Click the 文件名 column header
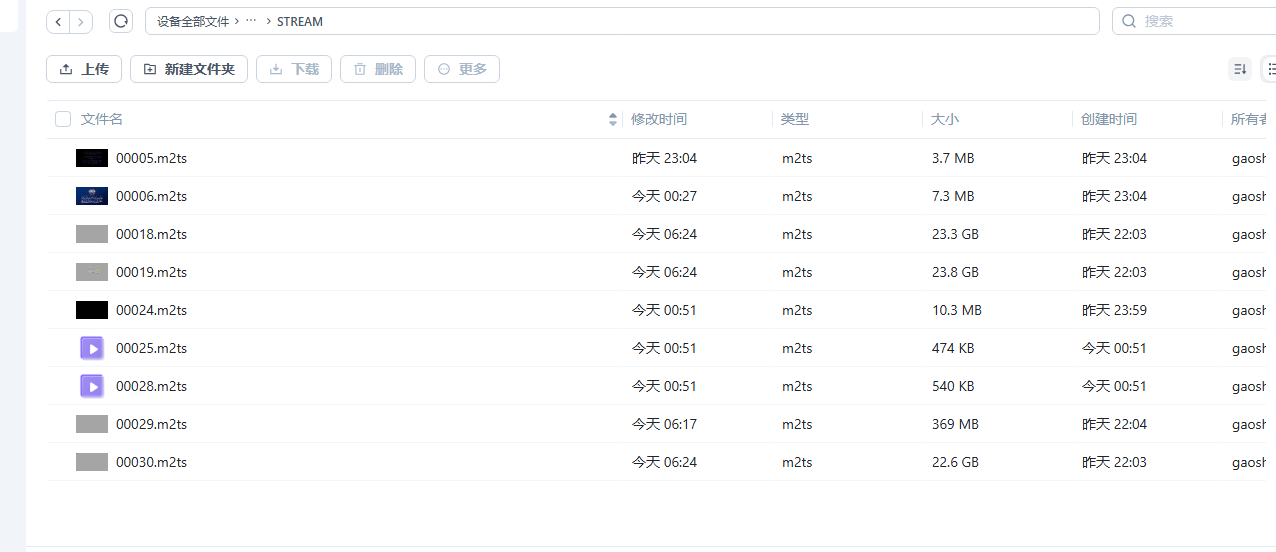This screenshot has height=552, width=1276. 102,119
